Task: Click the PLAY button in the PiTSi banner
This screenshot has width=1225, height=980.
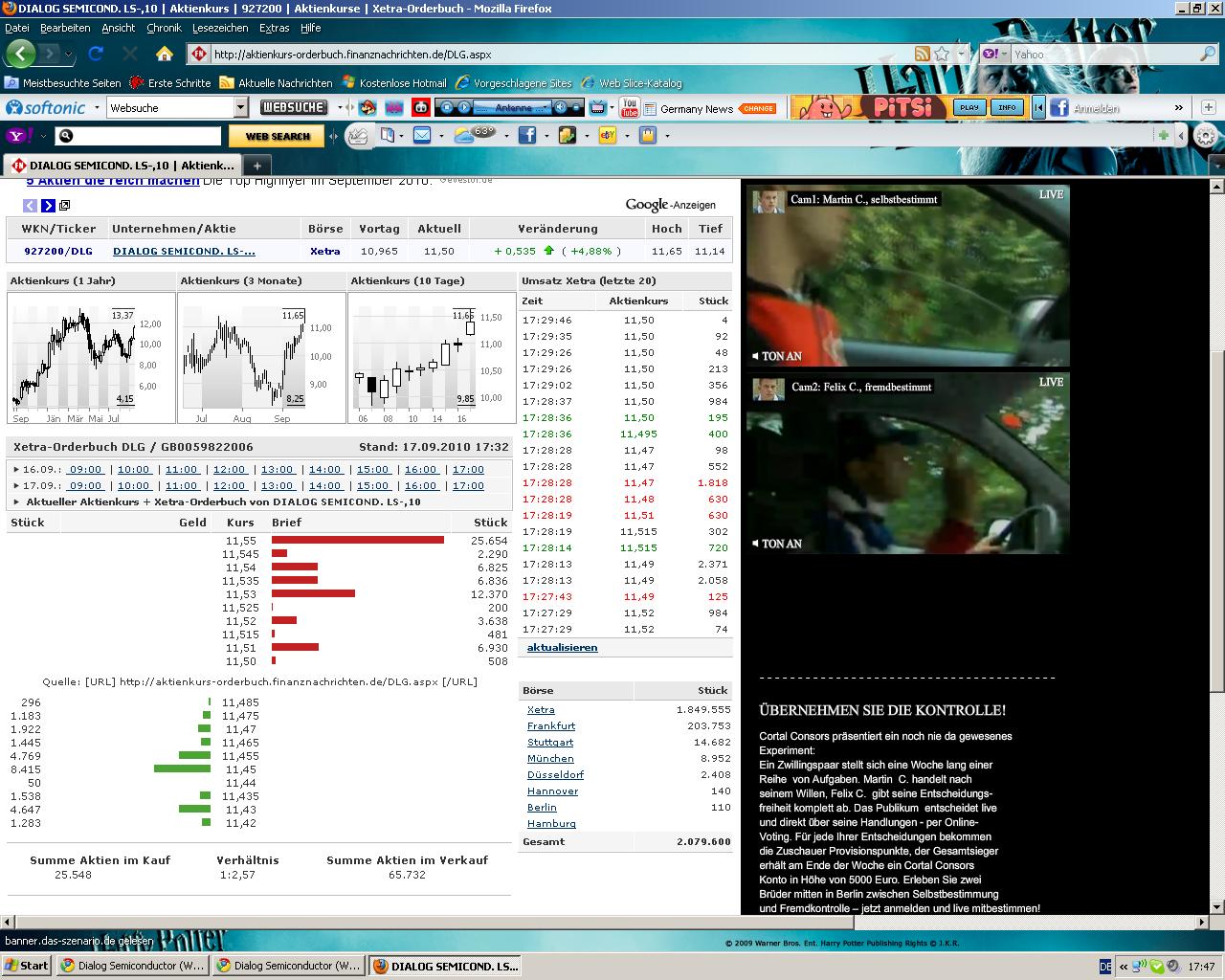Action: point(969,107)
